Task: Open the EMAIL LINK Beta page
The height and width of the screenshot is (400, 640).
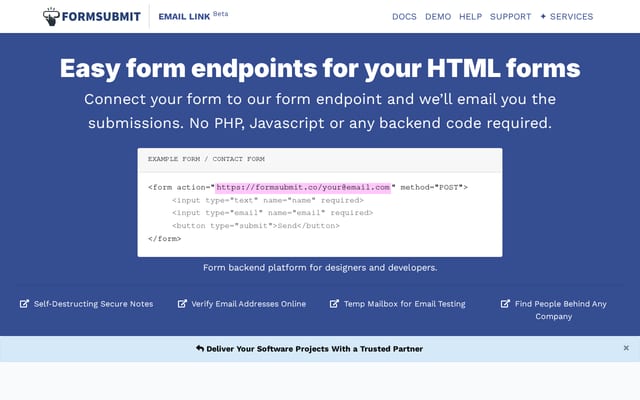Action: tap(193, 16)
